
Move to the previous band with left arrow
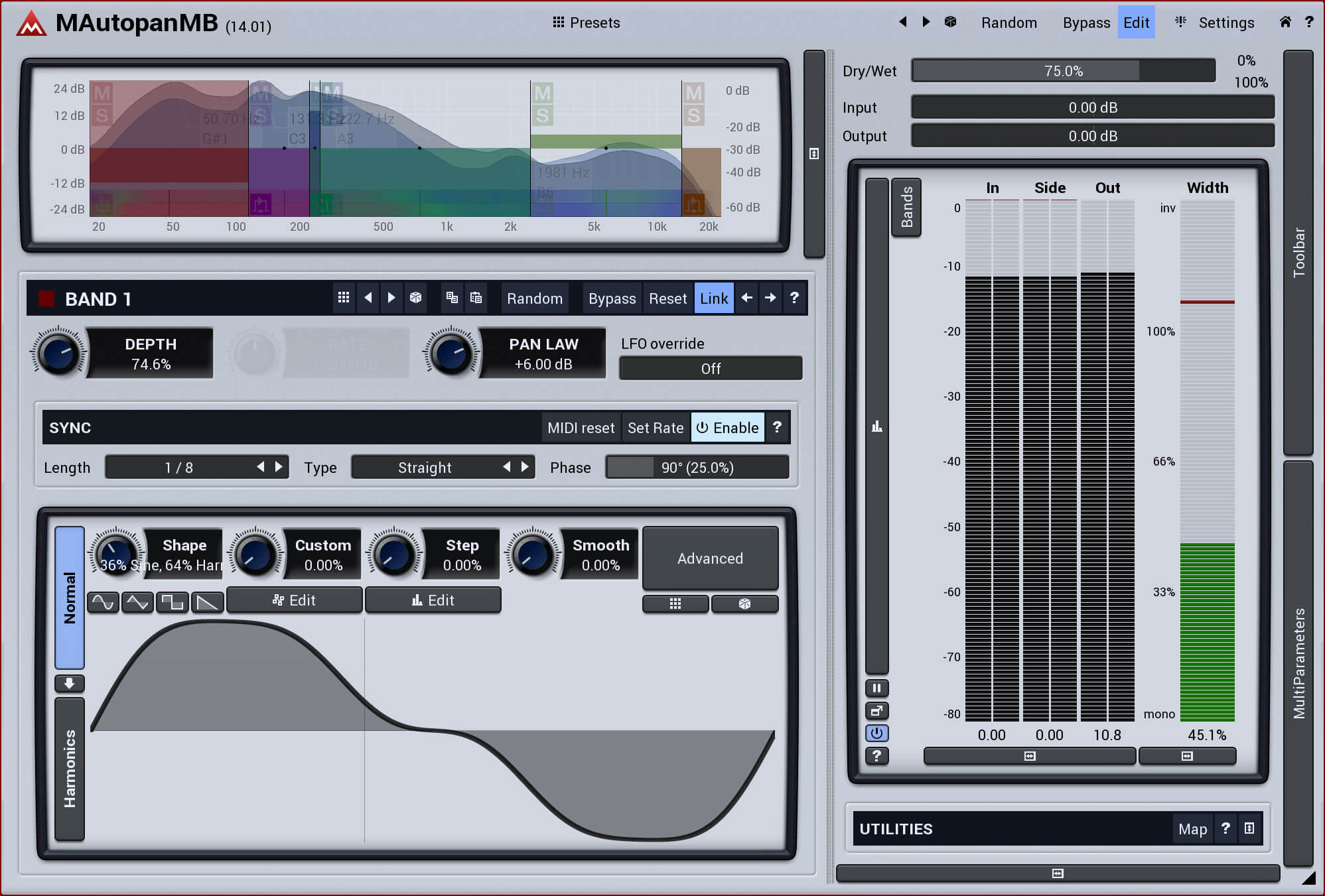[x=746, y=298]
